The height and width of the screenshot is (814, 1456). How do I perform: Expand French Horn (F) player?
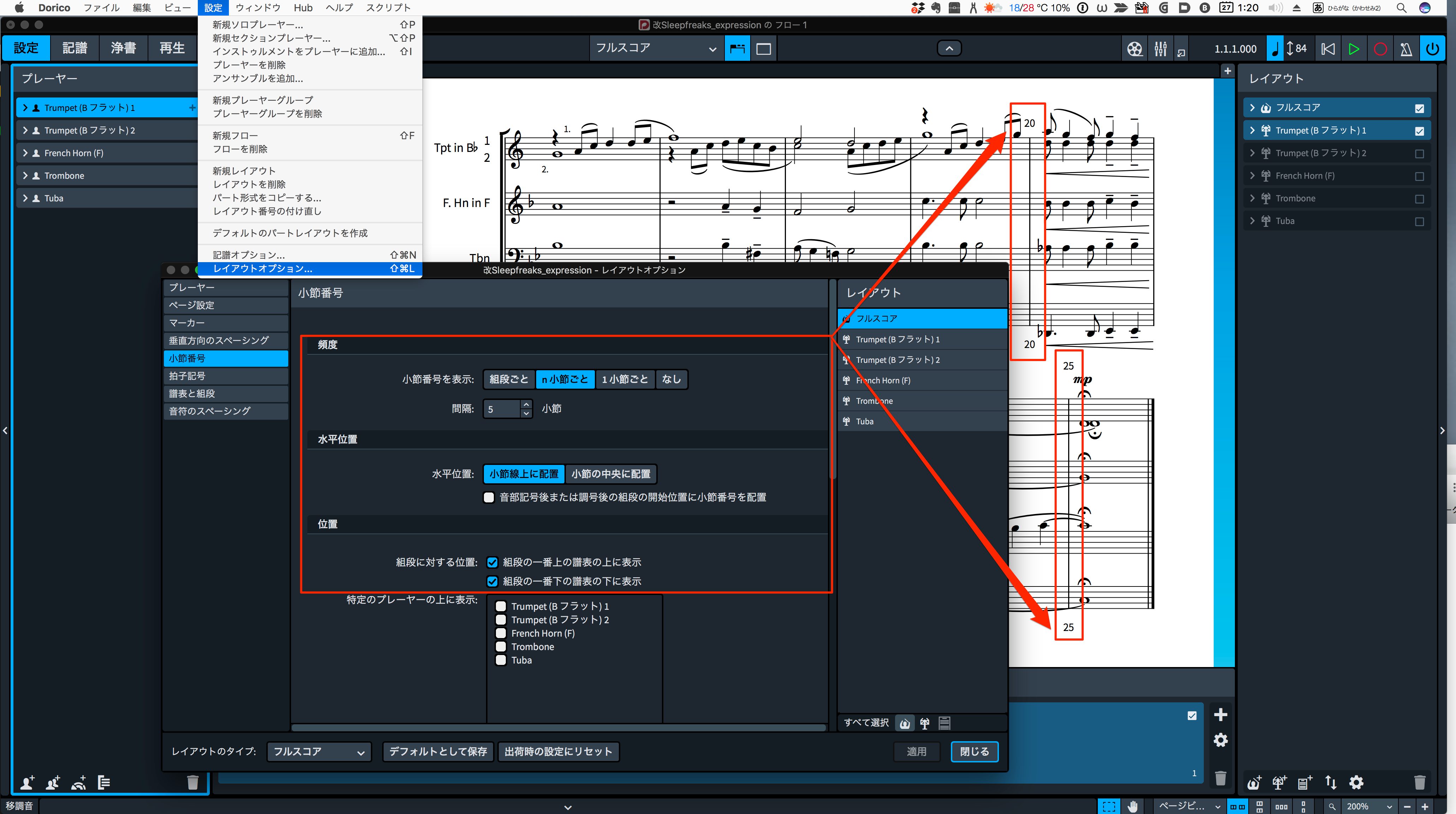click(25, 153)
